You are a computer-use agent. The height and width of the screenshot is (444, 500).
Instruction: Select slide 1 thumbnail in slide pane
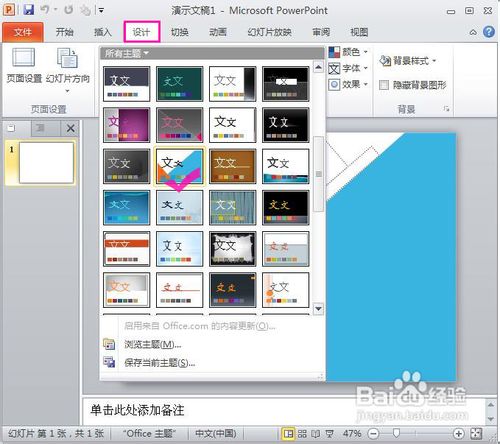[x=46, y=163]
